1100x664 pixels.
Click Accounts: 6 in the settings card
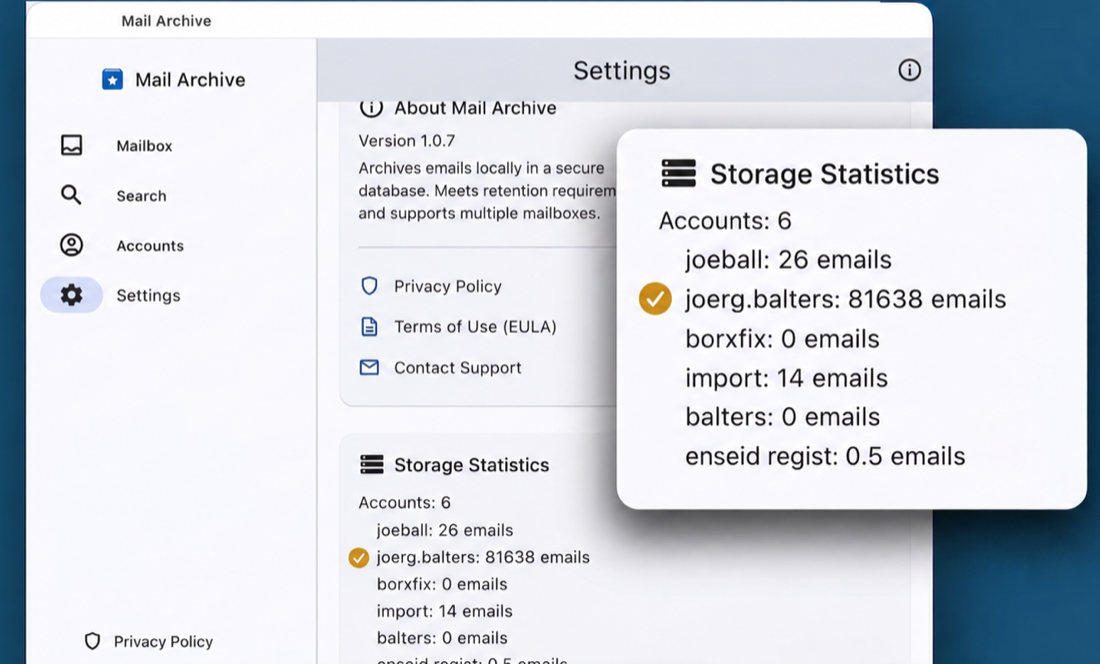405,503
